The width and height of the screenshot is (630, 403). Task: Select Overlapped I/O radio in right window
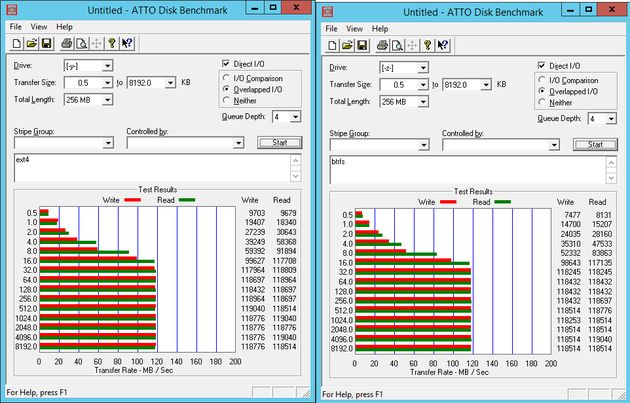(x=542, y=91)
